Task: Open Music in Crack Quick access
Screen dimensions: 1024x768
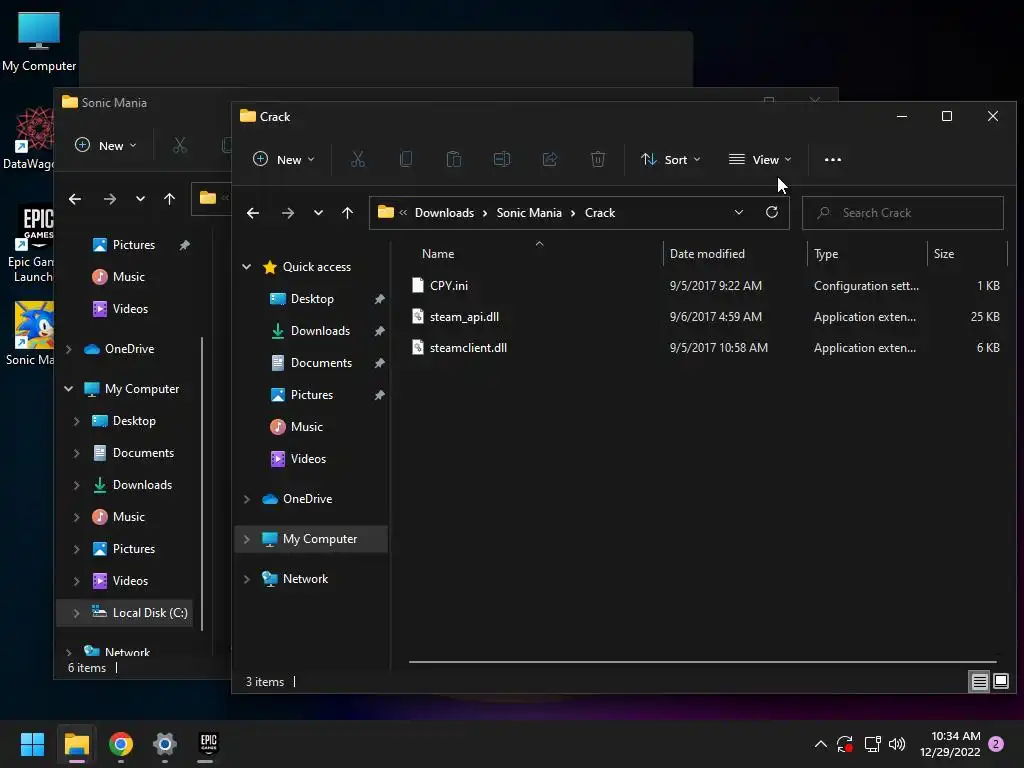Action: (306, 426)
